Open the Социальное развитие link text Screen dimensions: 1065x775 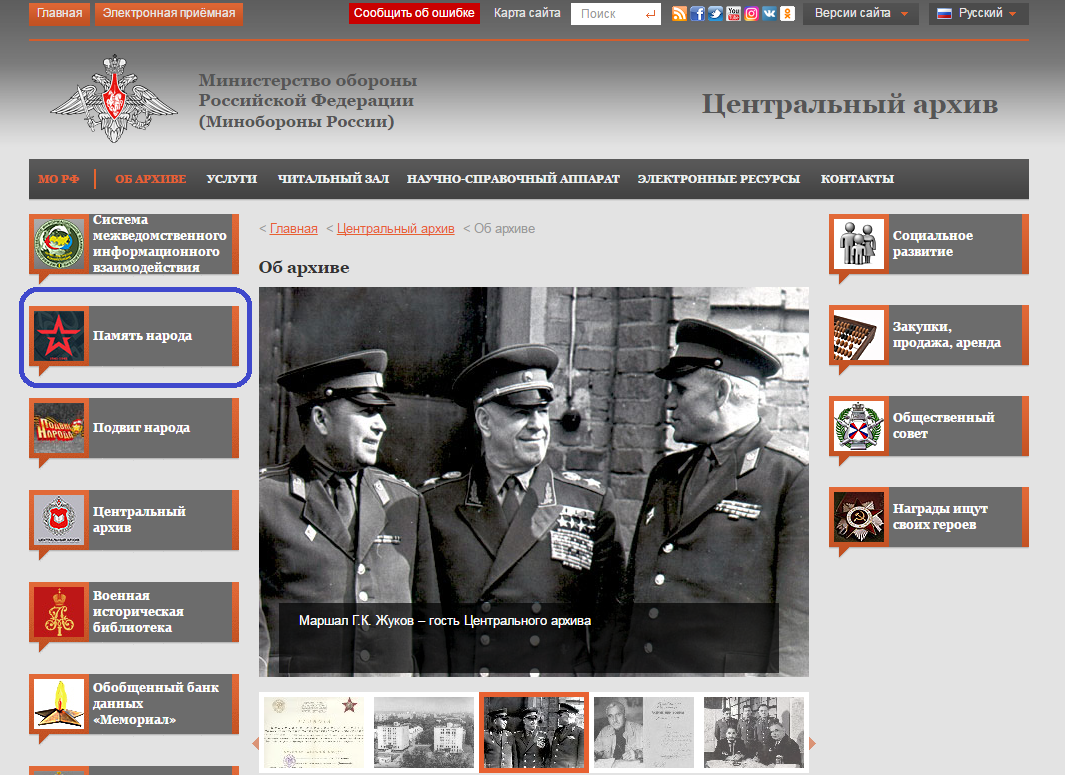(x=933, y=244)
